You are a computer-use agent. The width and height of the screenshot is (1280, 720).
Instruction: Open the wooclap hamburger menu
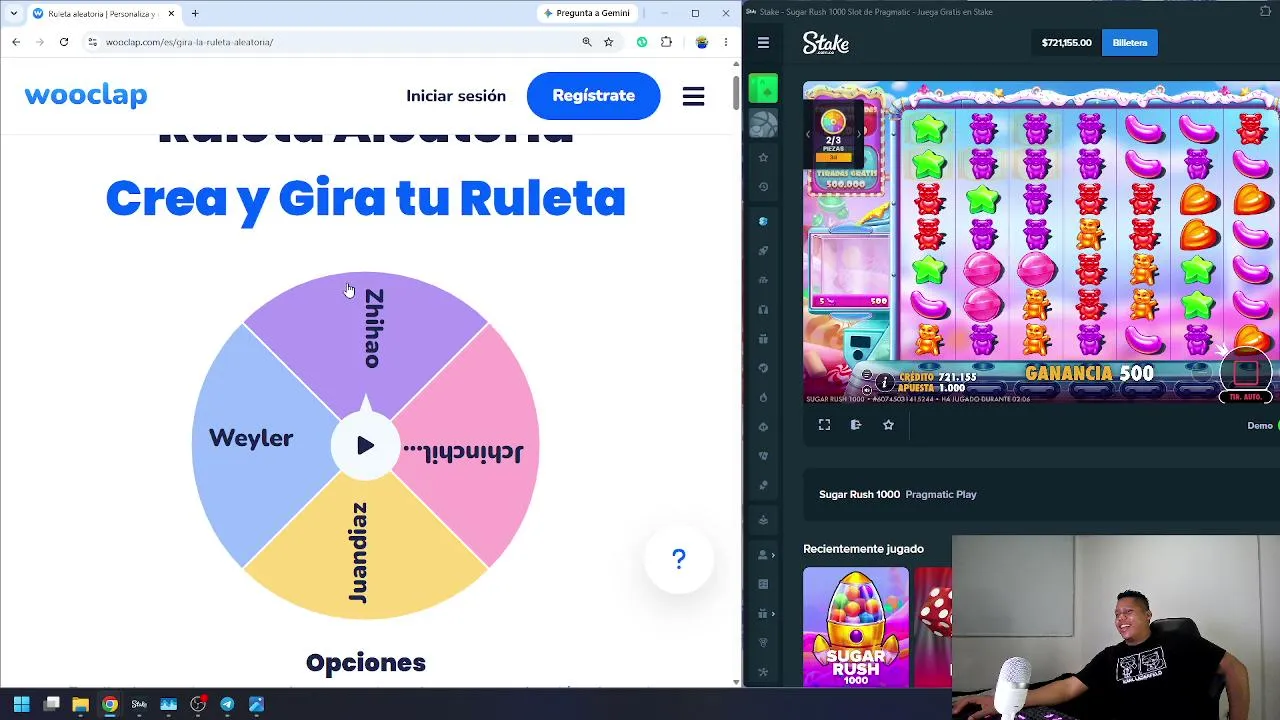(x=693, y=96)
